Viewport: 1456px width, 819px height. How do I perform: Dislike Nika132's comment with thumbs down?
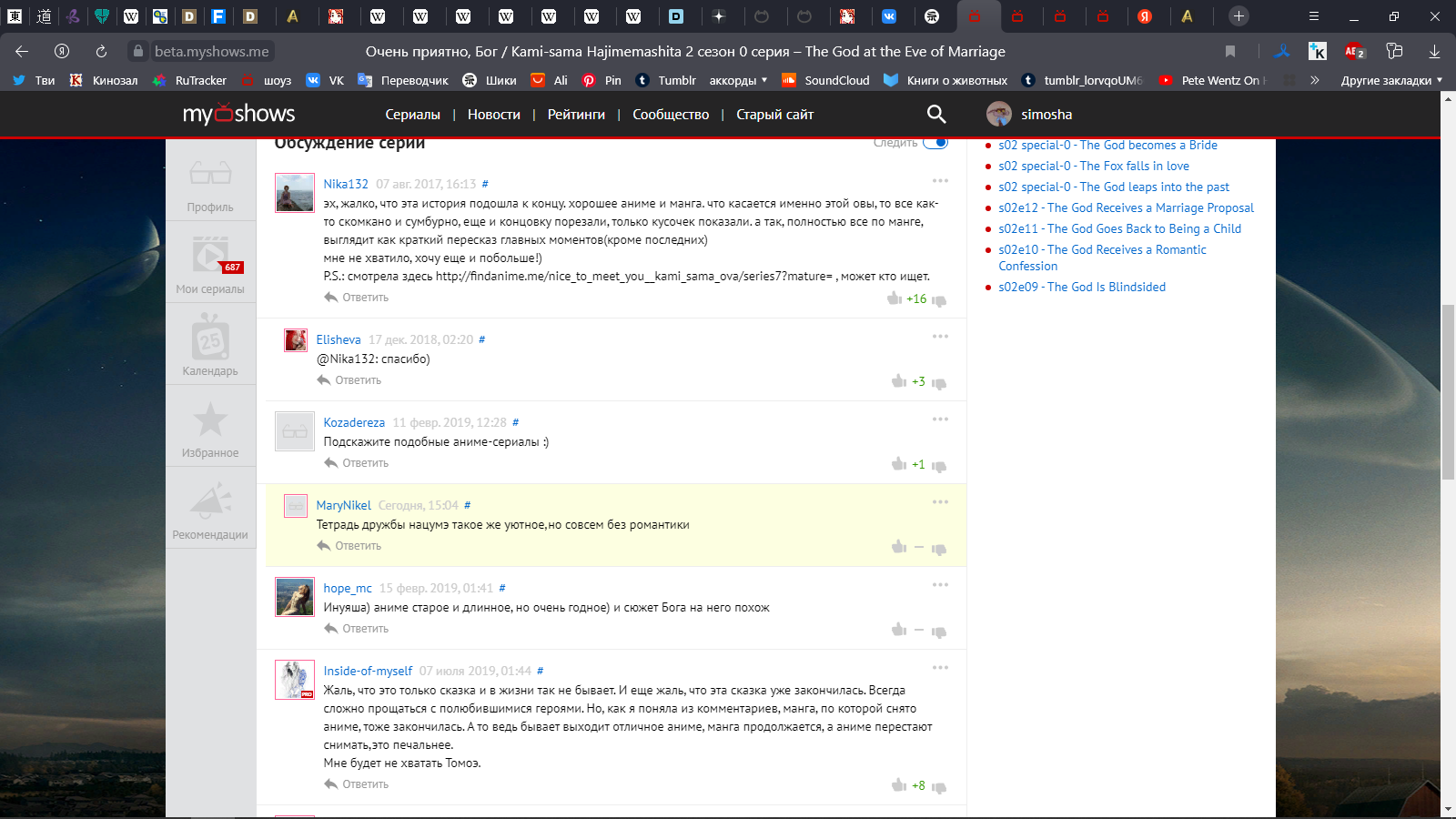[x=939, y=300]
